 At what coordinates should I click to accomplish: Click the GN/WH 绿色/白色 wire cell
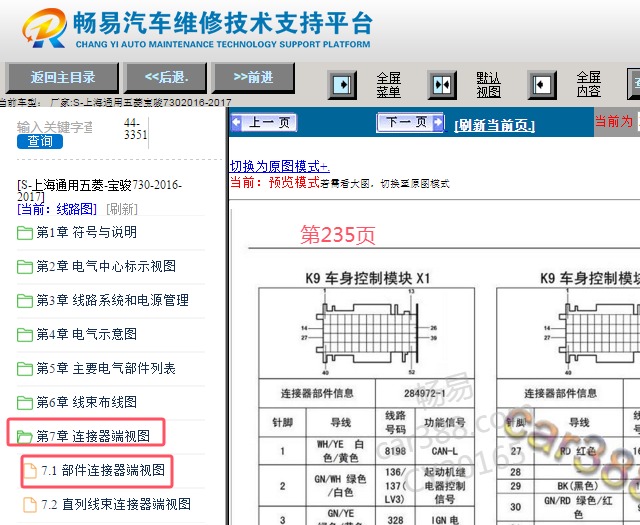click(x=340, y=486)
